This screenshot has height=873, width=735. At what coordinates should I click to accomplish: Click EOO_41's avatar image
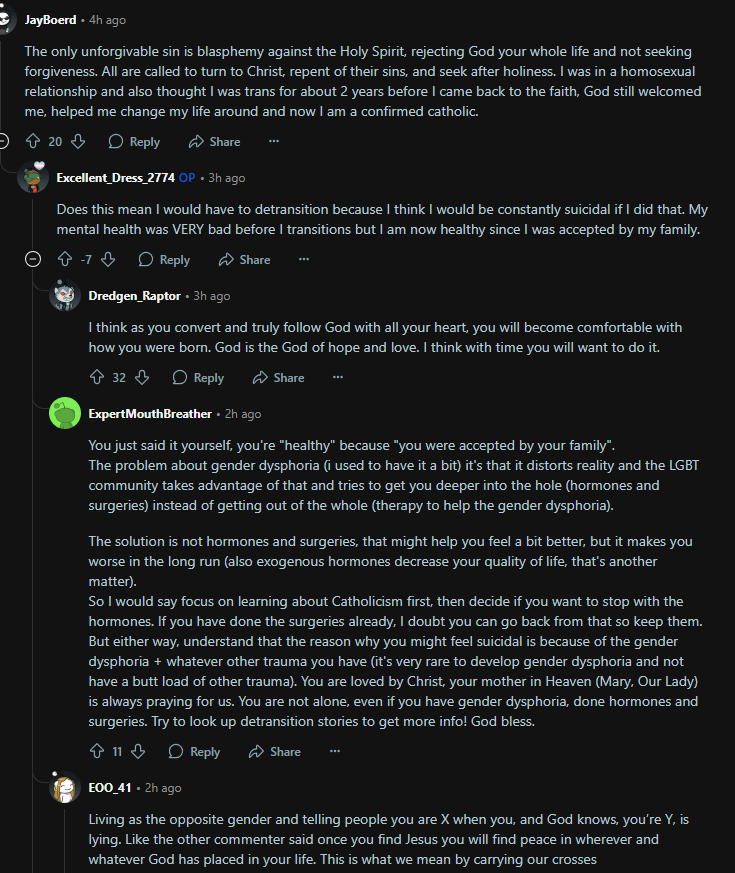coord(65,788)
